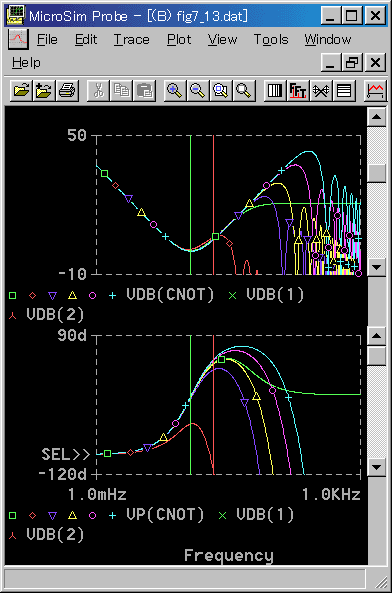The image size is (392, 593).
Task: Open the Edit menu
Action: click(86, 40)
